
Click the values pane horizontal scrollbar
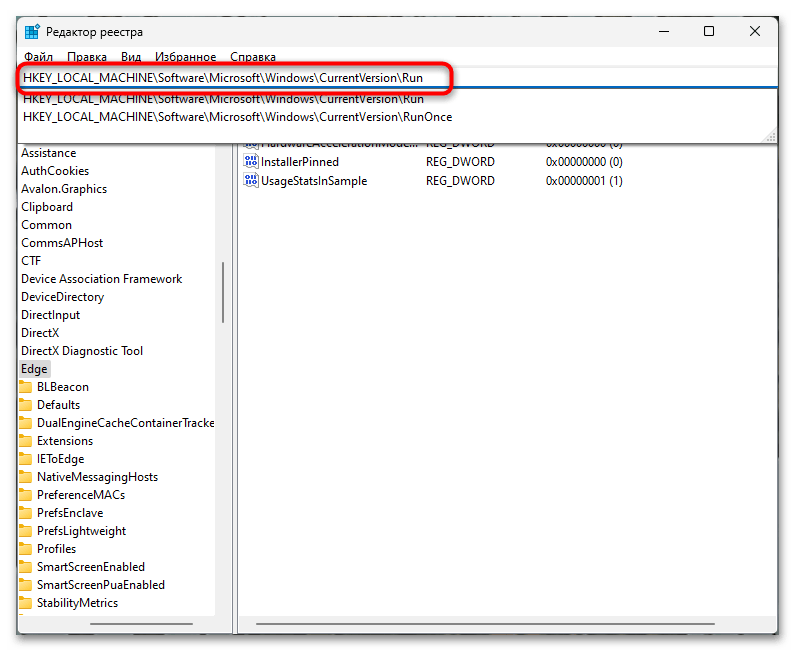pyautogui.click(x=485, y=624)
